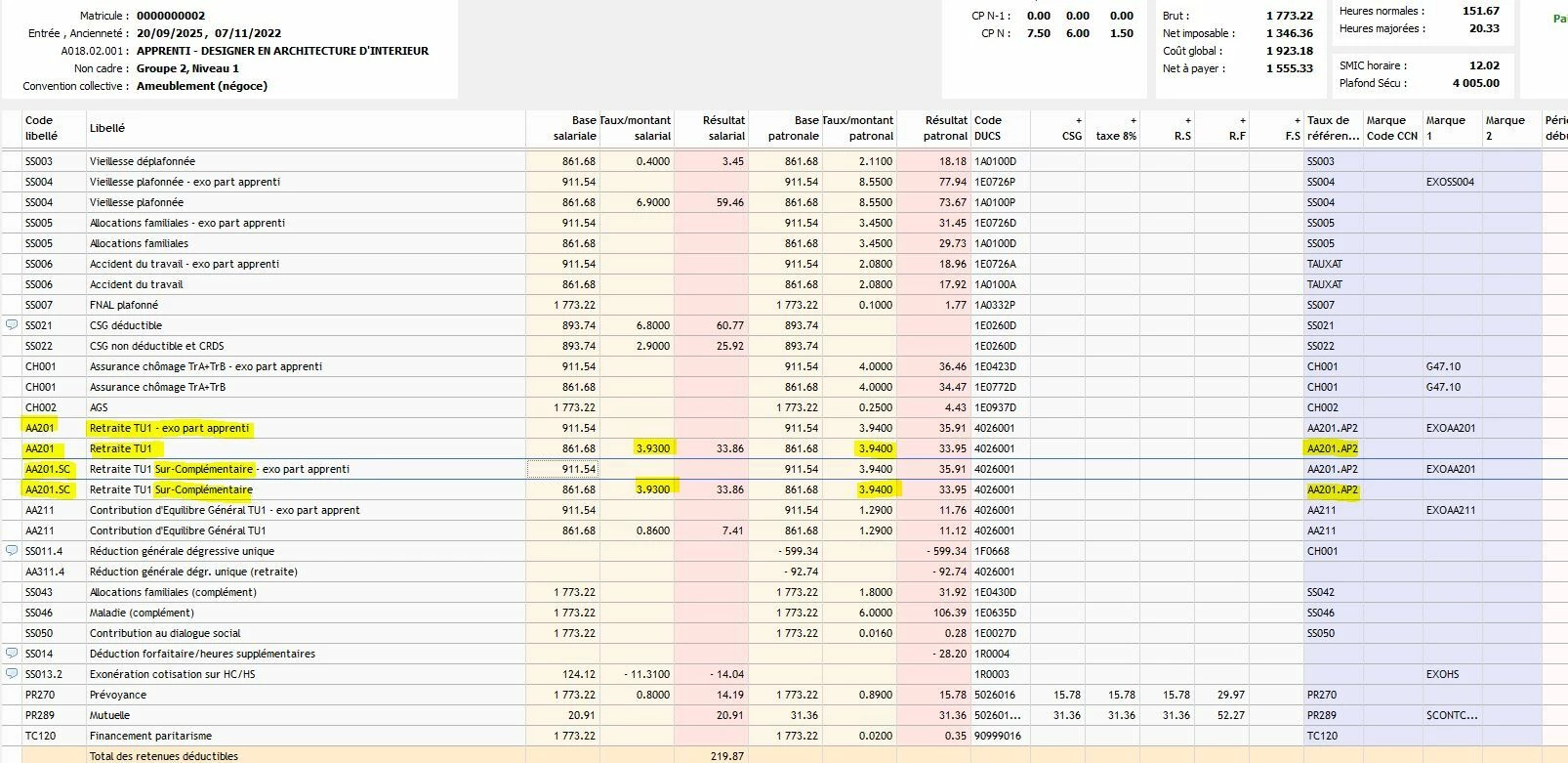Select the 'CSG déductible' row label
This screenshot has width=1568, height=763.
click(x=126, y=325)
